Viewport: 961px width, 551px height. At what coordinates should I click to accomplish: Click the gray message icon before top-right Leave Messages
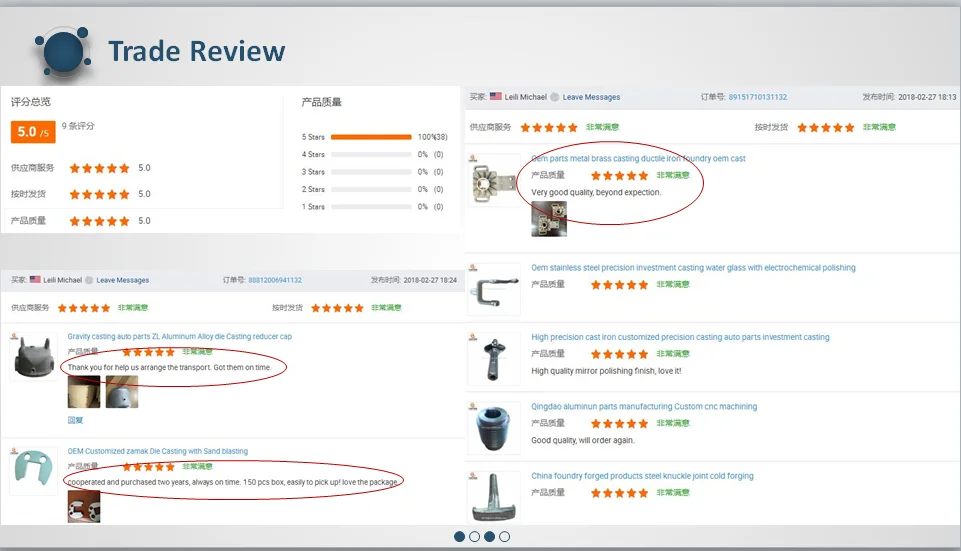pos(555,97)
